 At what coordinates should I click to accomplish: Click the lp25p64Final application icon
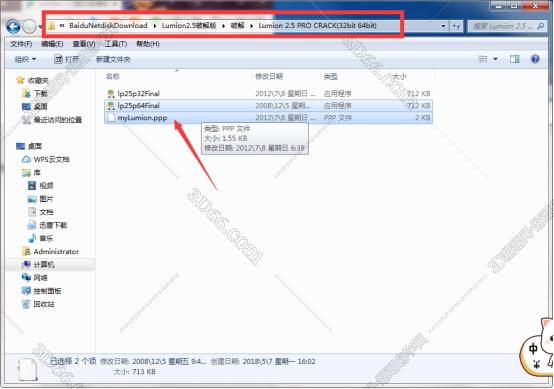tap(111, 106)
